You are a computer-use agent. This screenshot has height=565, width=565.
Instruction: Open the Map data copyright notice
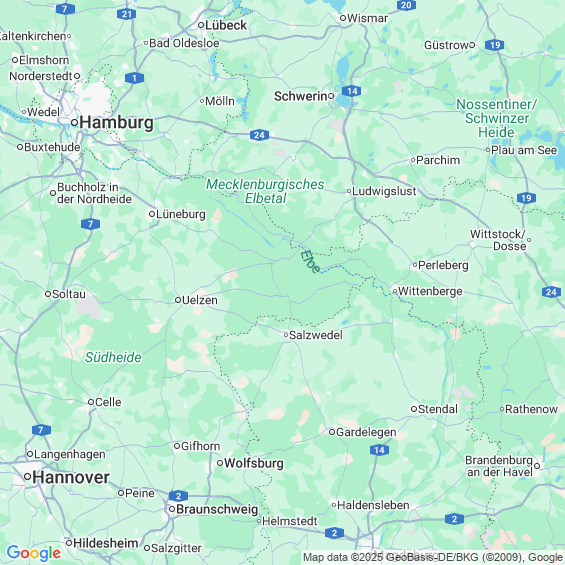tap(433, 557)
